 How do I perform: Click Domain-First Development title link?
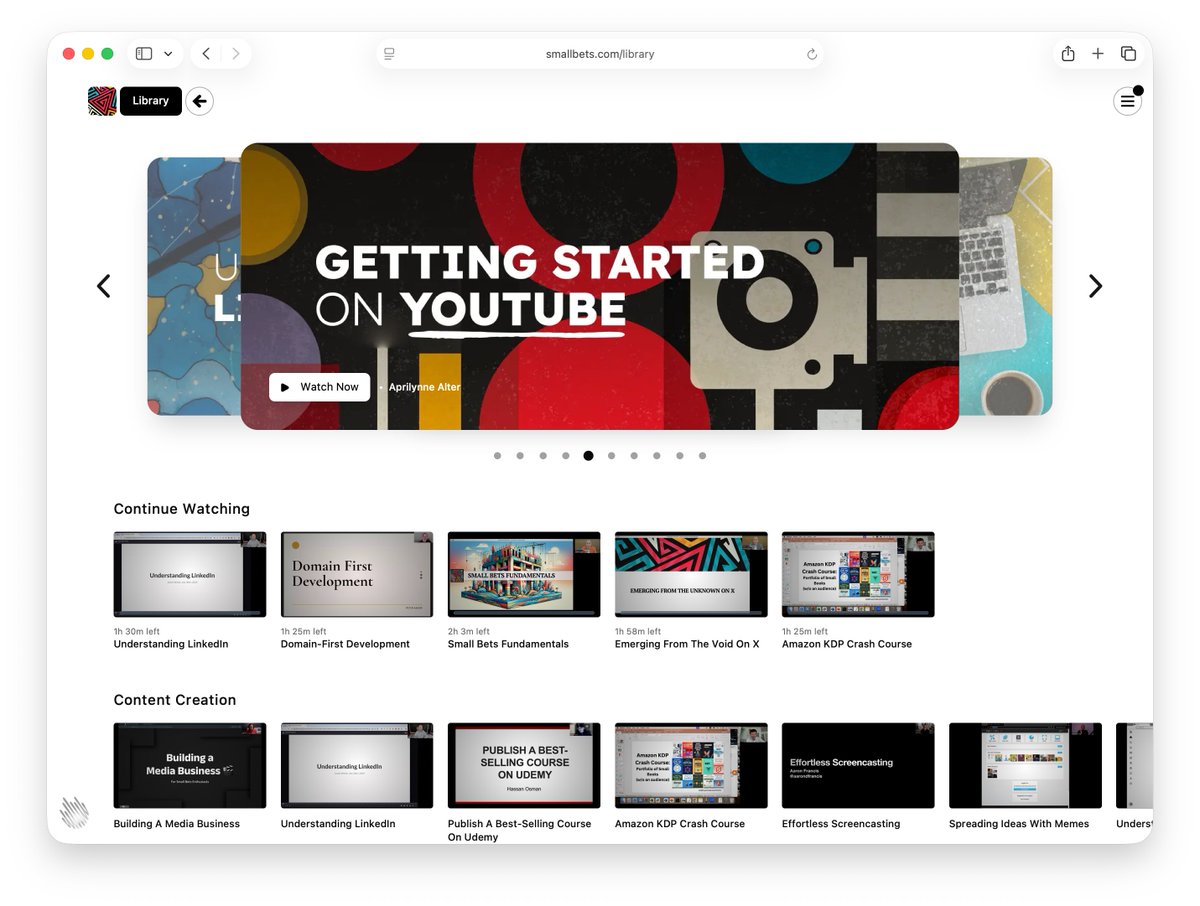pyautogui.click(x=345, y=644)
